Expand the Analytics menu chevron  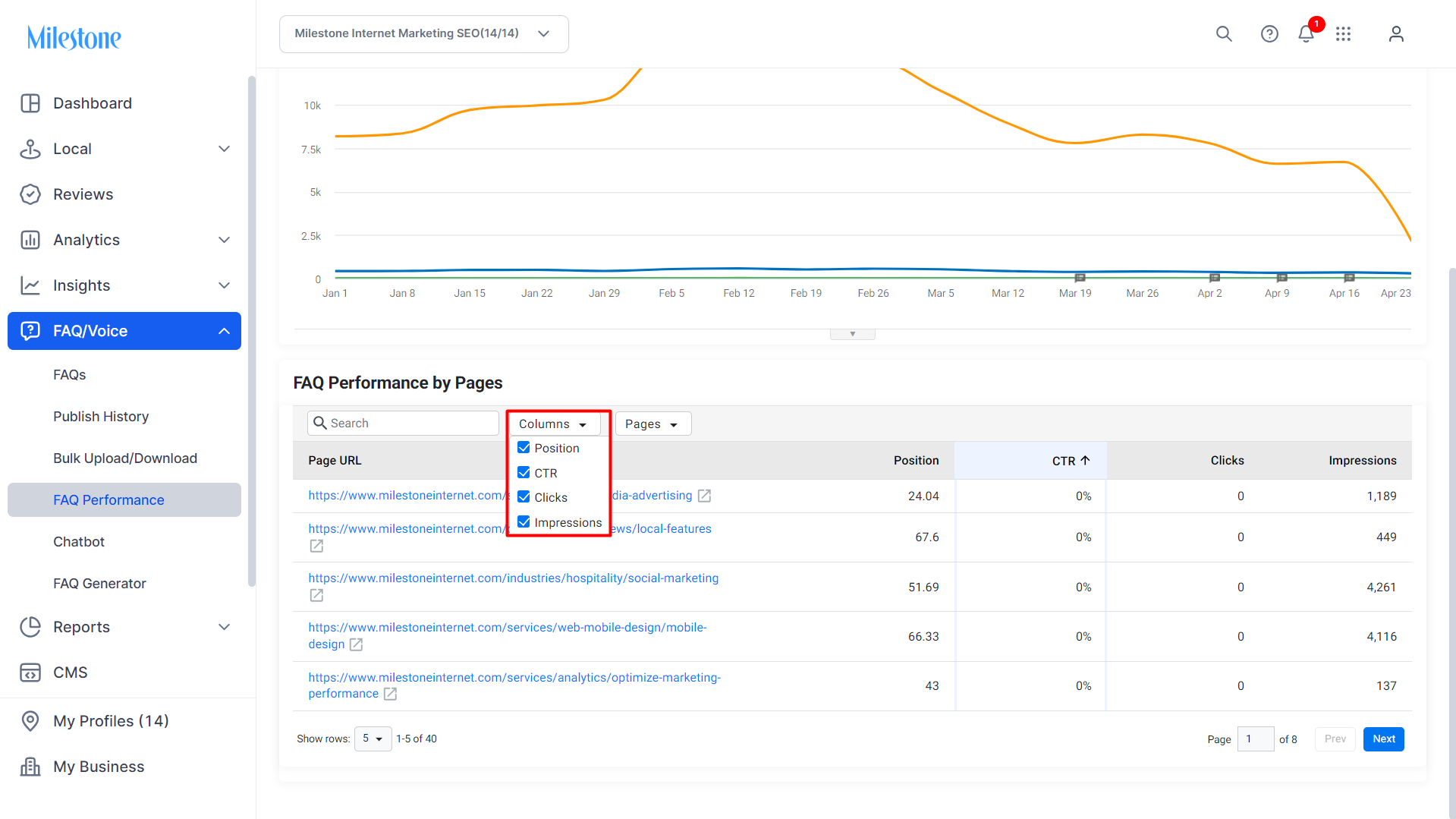pos(224,240)
